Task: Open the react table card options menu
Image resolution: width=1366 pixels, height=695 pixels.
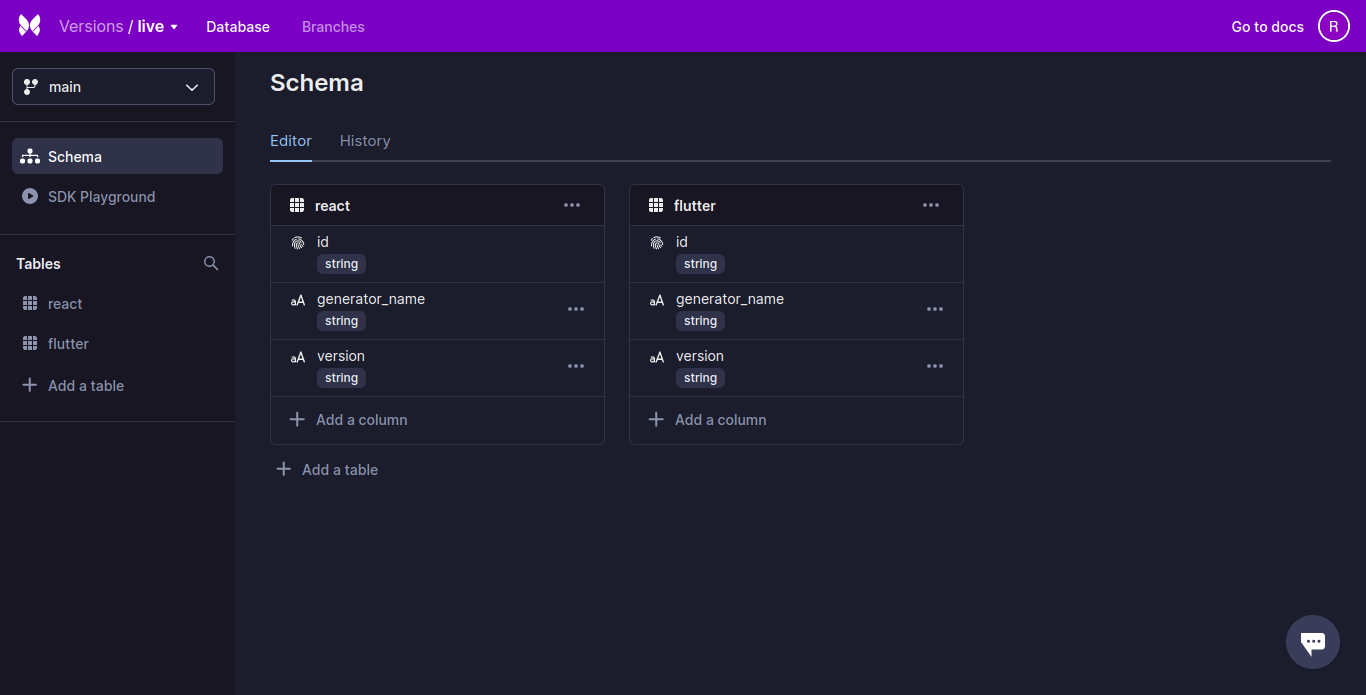Action: [x=572, y=205]
